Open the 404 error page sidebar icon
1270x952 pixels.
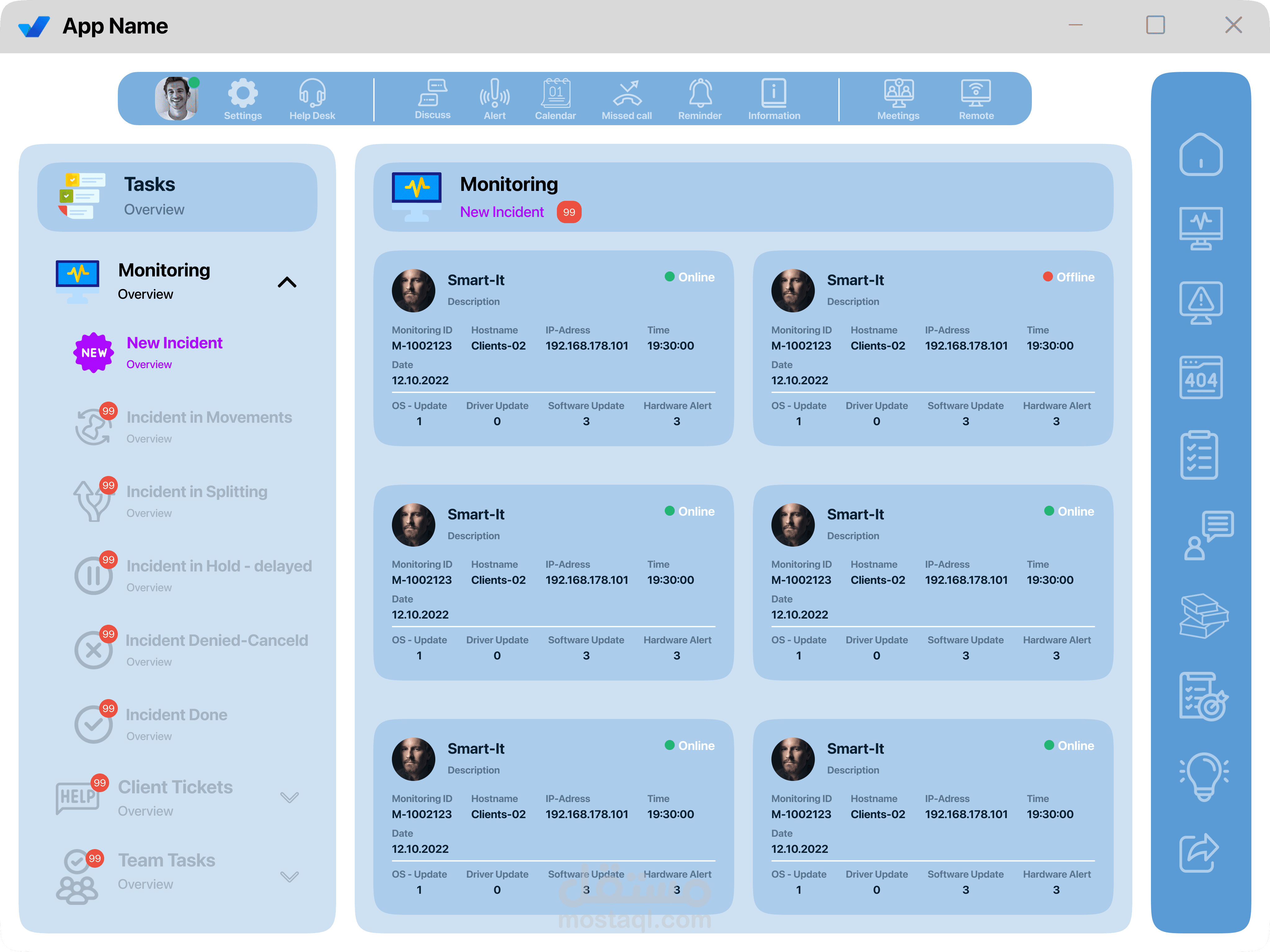coord(1201,377)
